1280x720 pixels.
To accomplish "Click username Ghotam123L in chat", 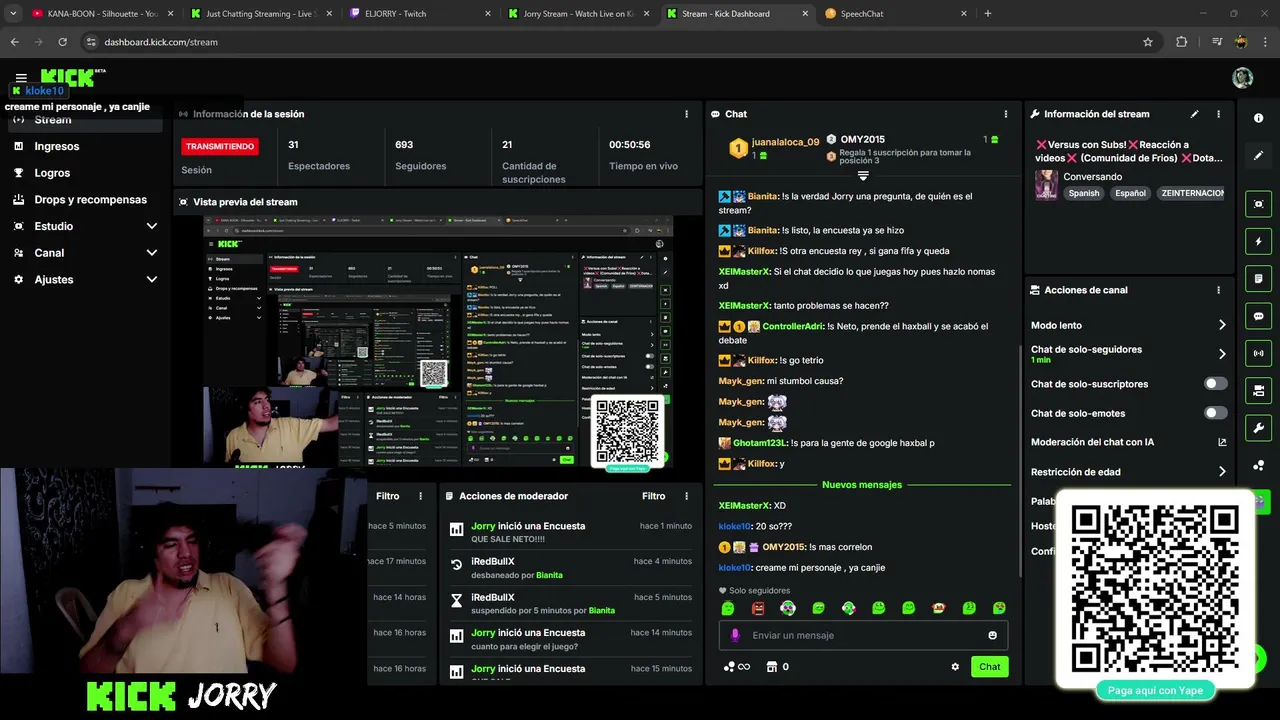I will pos(760,443).
